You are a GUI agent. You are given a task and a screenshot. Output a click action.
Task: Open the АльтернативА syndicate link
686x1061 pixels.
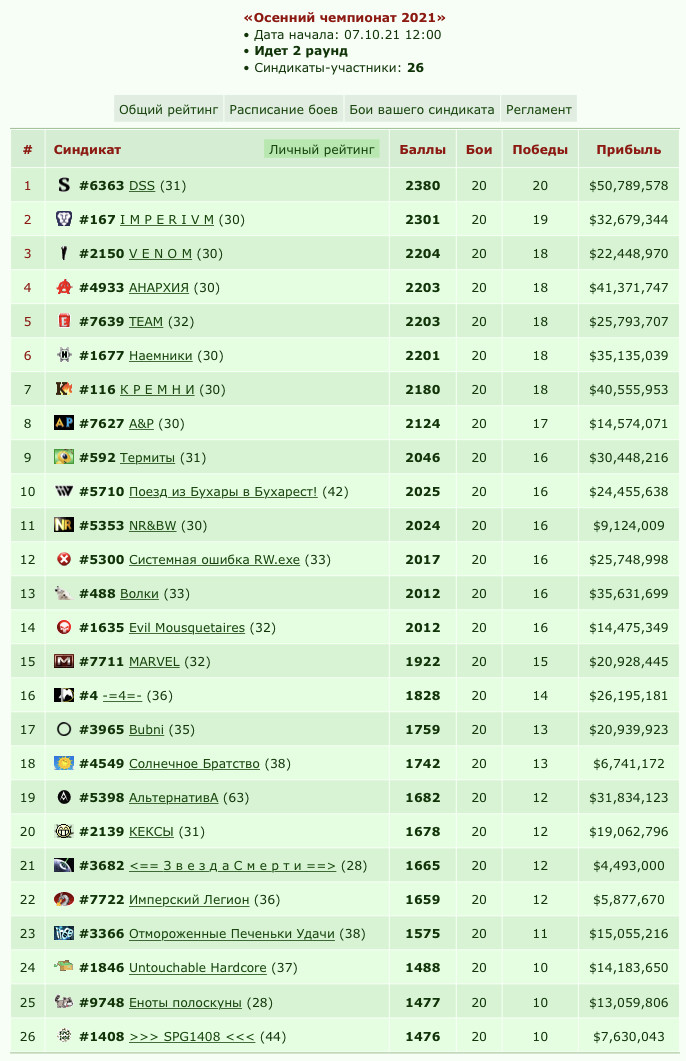point(174,798)
